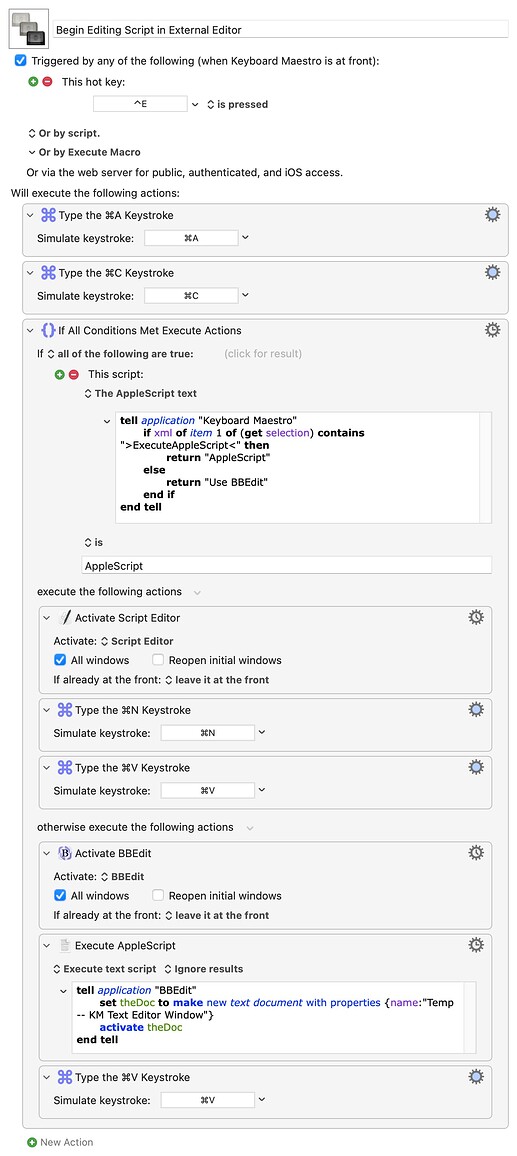Viewport: 517px width, 1156px height.
Task: Toggle the 'Triggered by any of the following' checkbox
Action: tap(21, 60)
